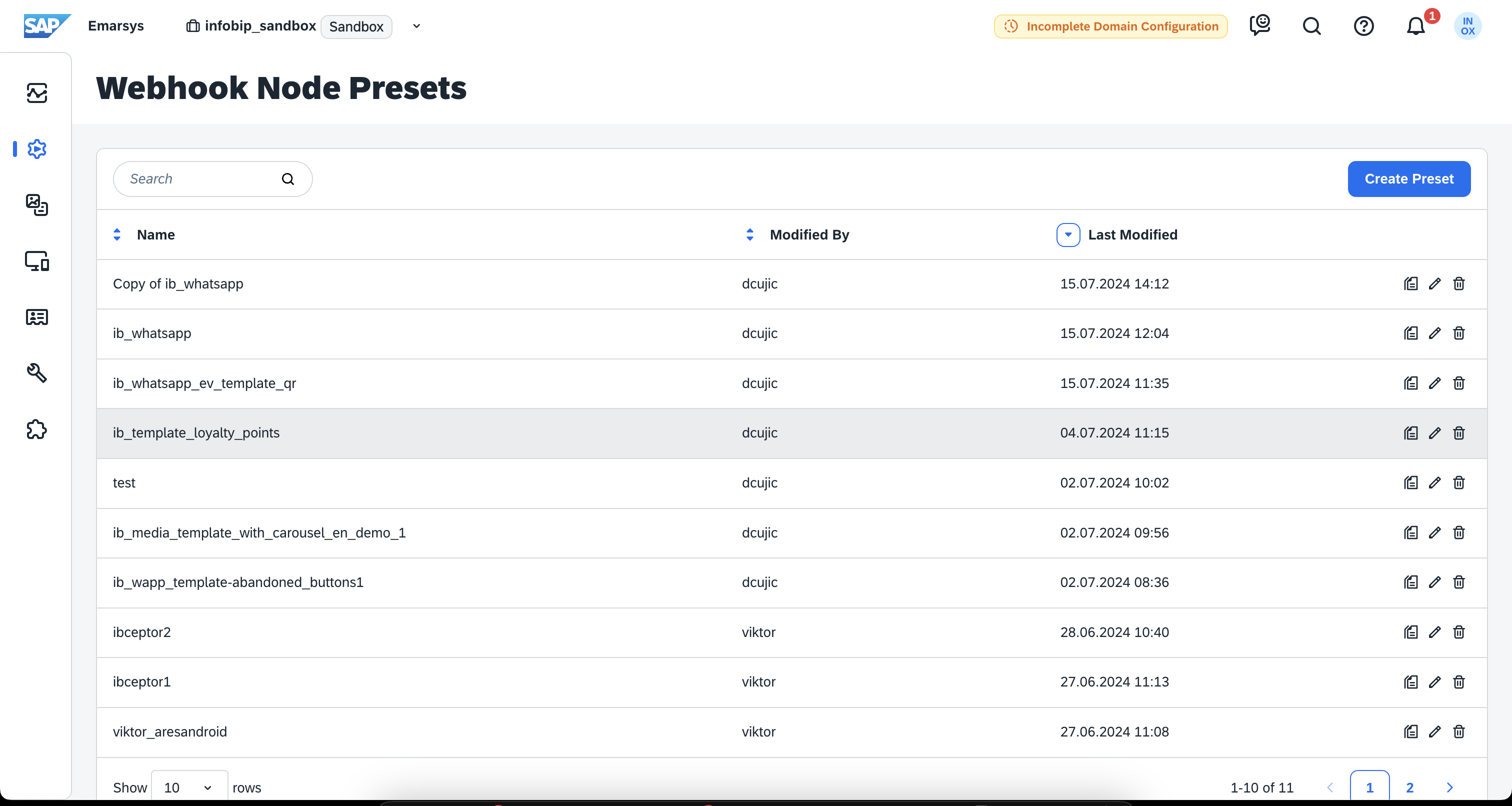This screenshot has height=806, width=1512.
Task: Open the puzzle add-ons sidebar icon
Action: point(37,429)
